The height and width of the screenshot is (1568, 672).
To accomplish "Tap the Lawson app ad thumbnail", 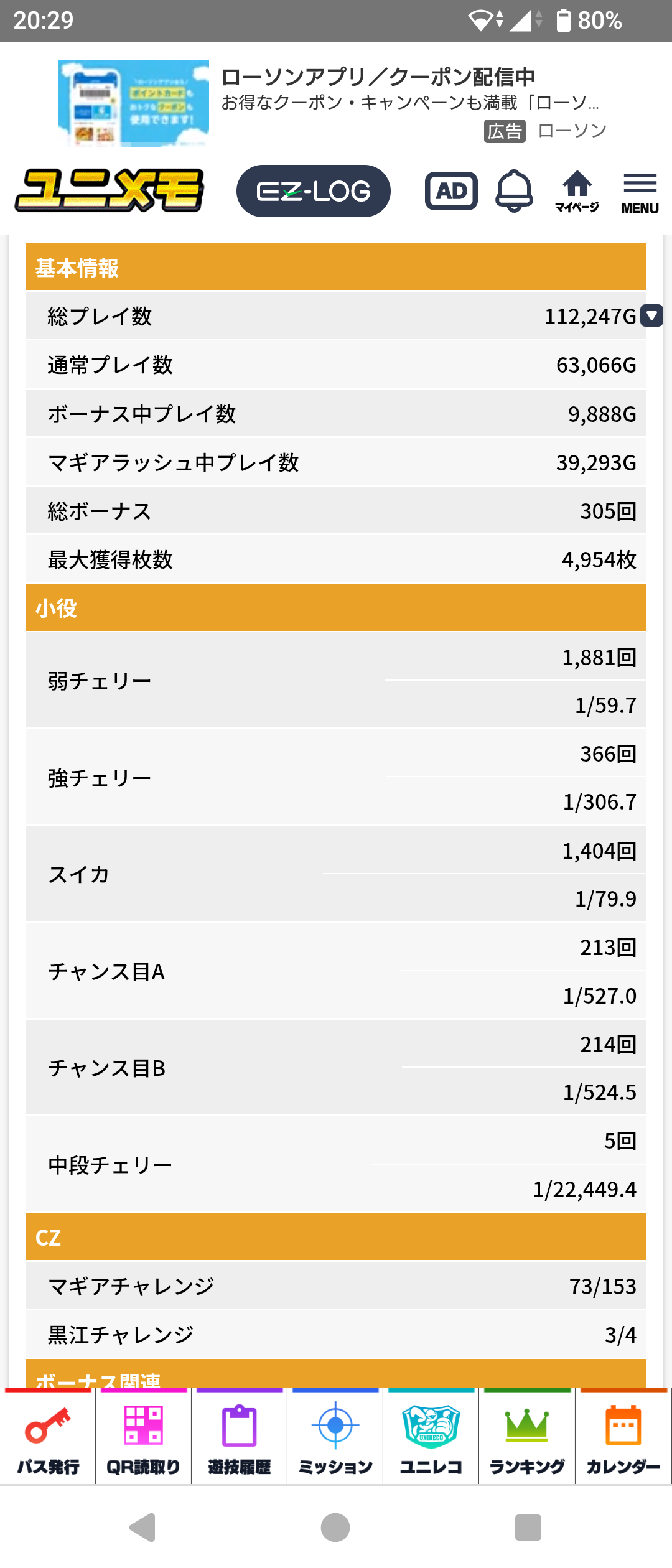I will tap(133, 103).
